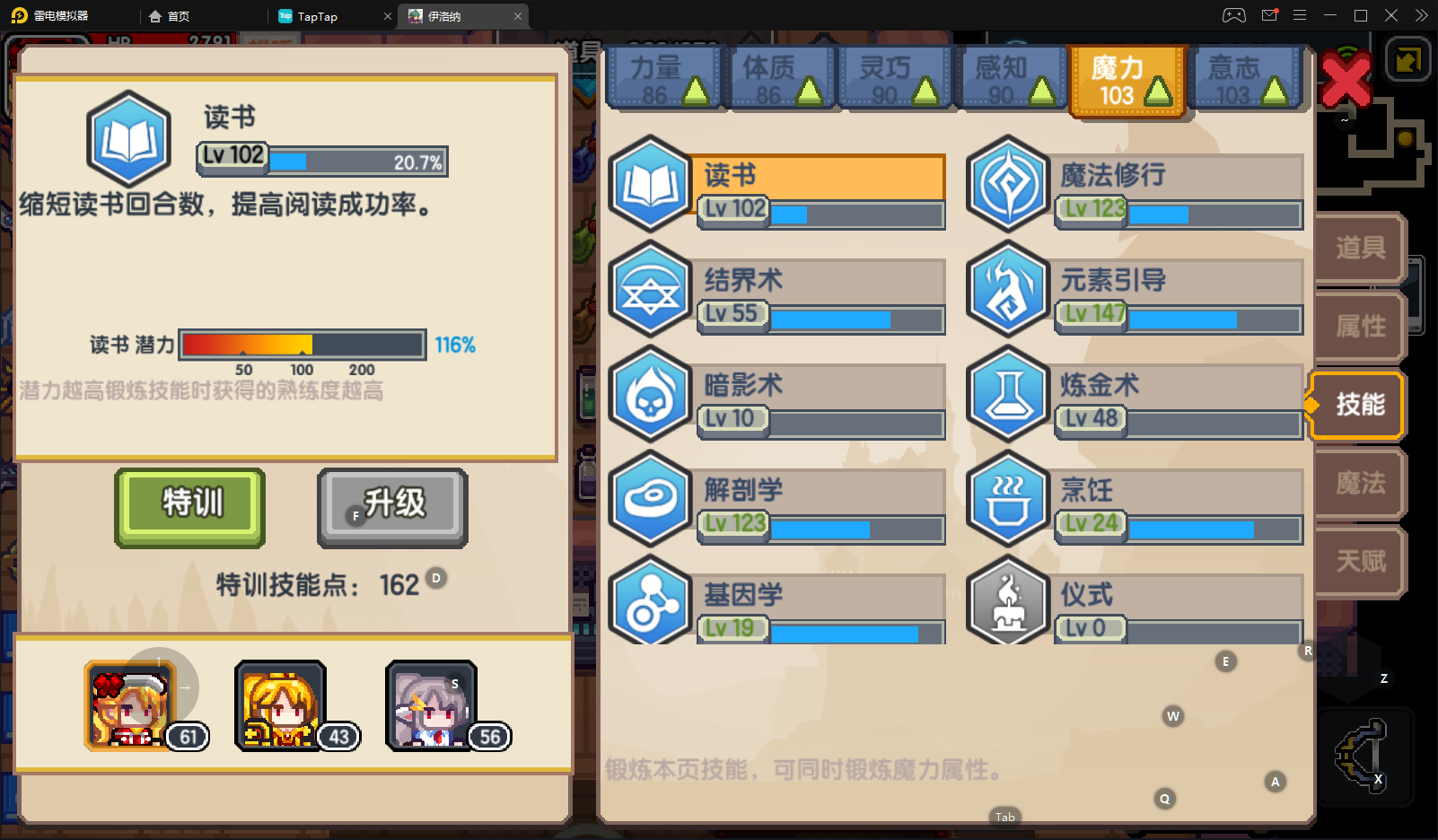Open the 天赋 side menu tab
Screen dimensions: 1438x840
(x=1360, y=562)
